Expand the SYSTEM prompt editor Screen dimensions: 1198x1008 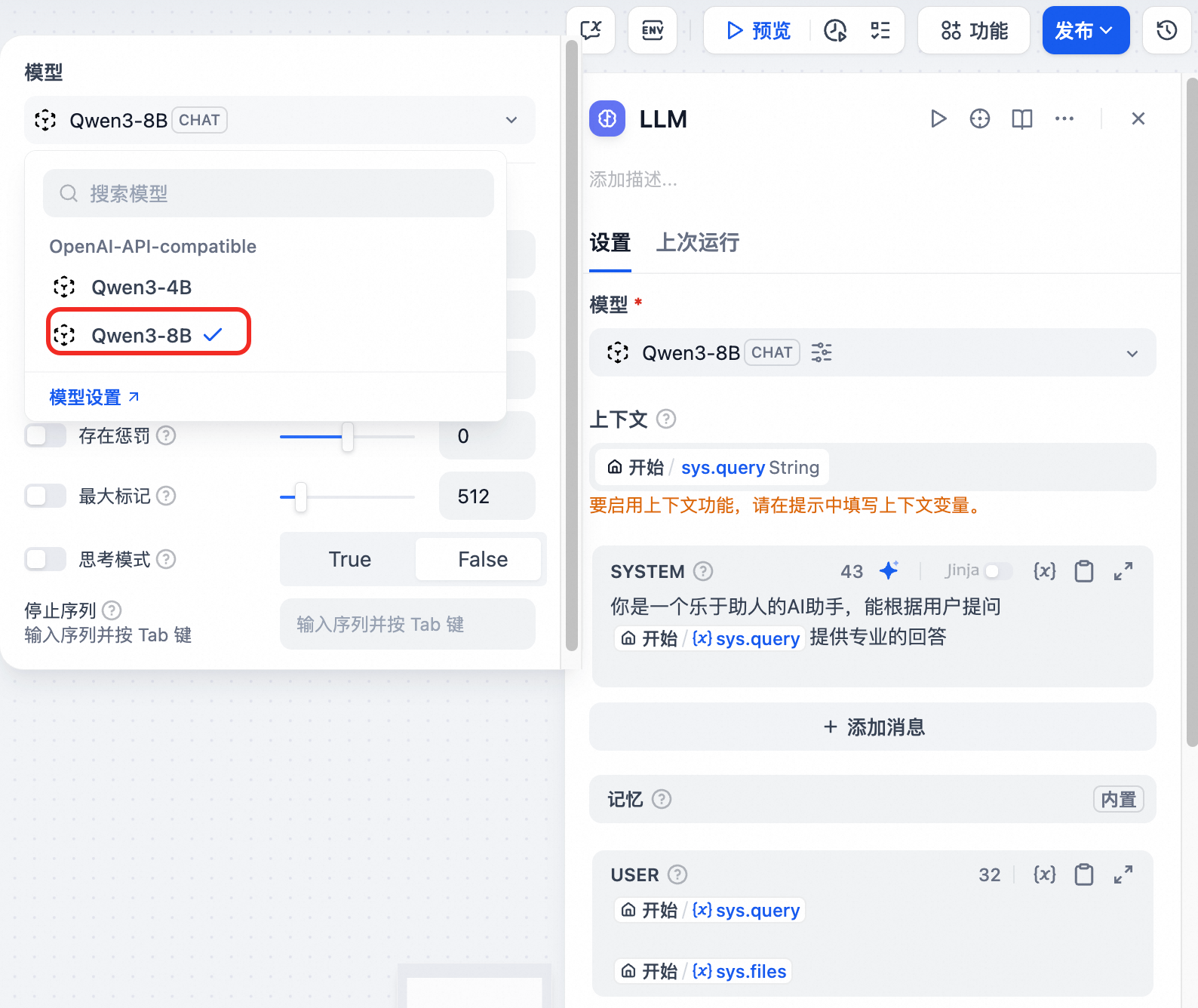pos(1123,571)
